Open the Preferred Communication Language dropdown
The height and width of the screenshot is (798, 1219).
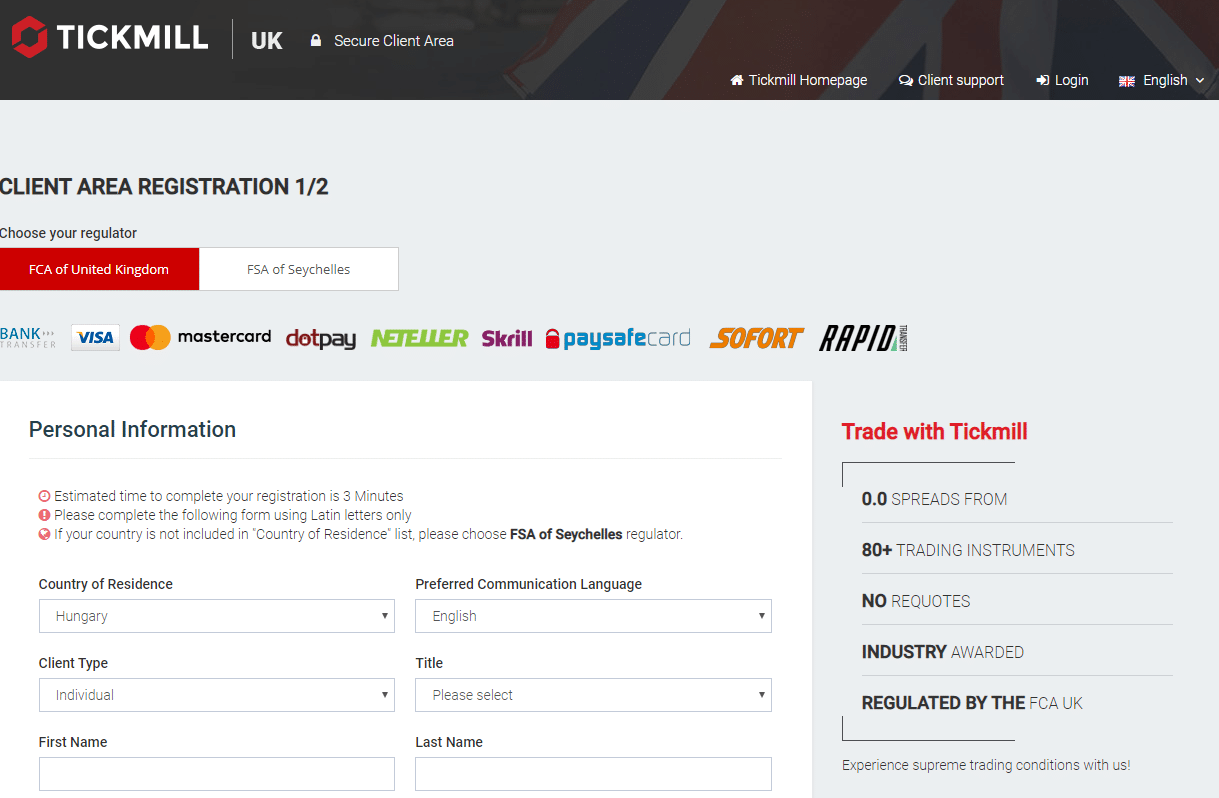(593, 616)
